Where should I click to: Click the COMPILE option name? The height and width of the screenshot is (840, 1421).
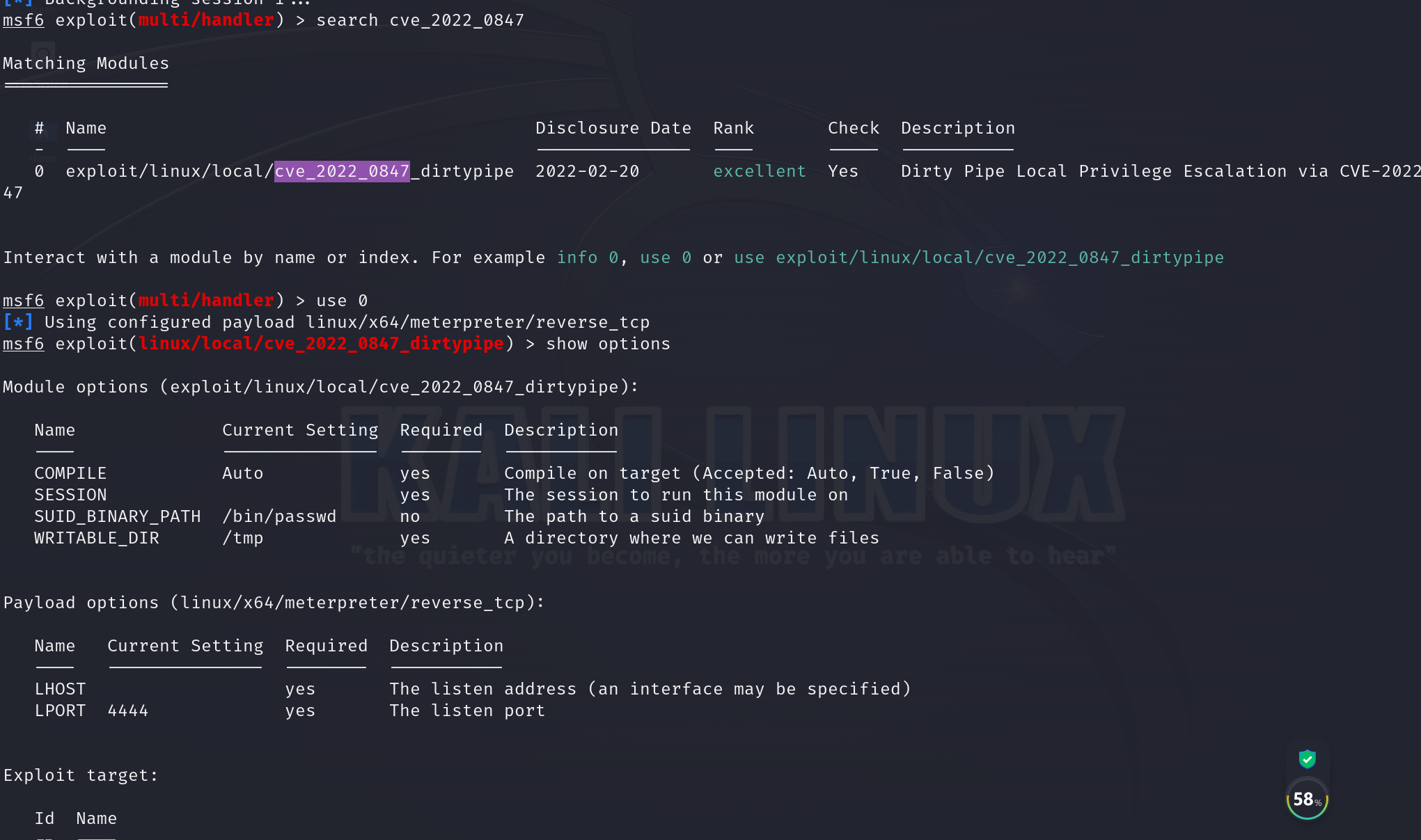(x=70, y=473)
